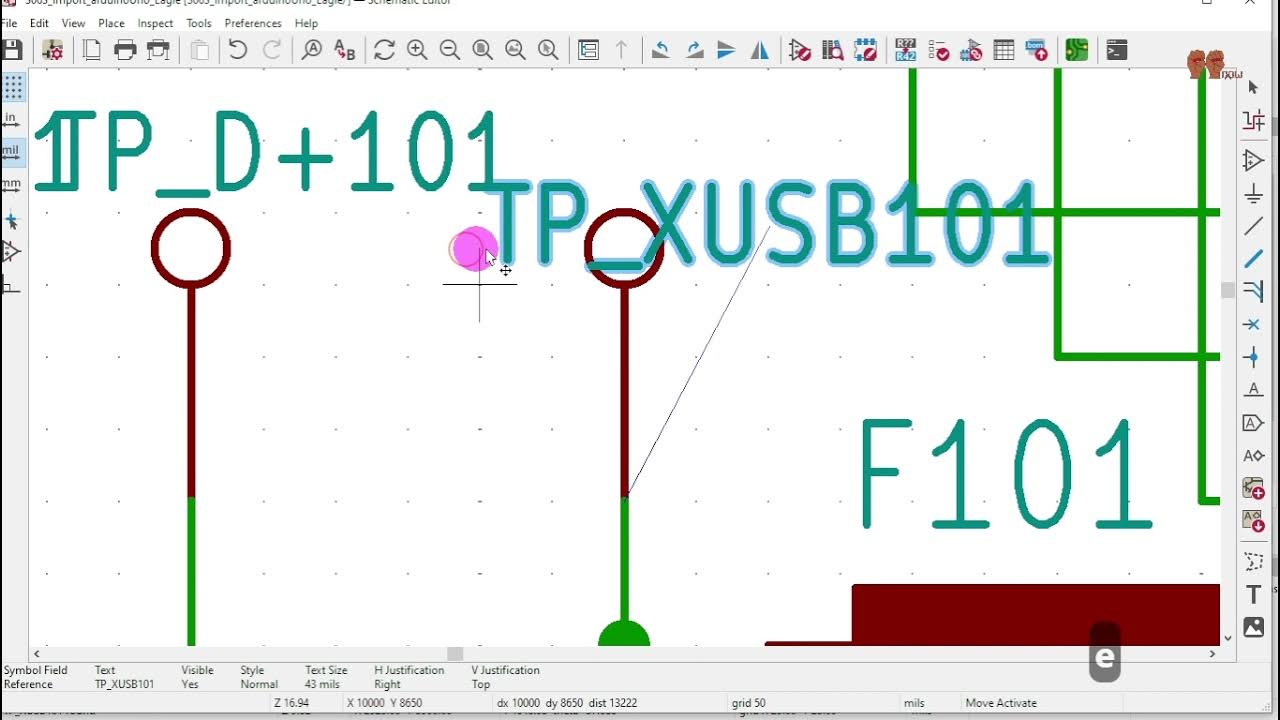Image resolution: width=1280 pixels, height=720 pixels.
Task: Select the Add Bus tool
Action: click(x=1253, y=259)
